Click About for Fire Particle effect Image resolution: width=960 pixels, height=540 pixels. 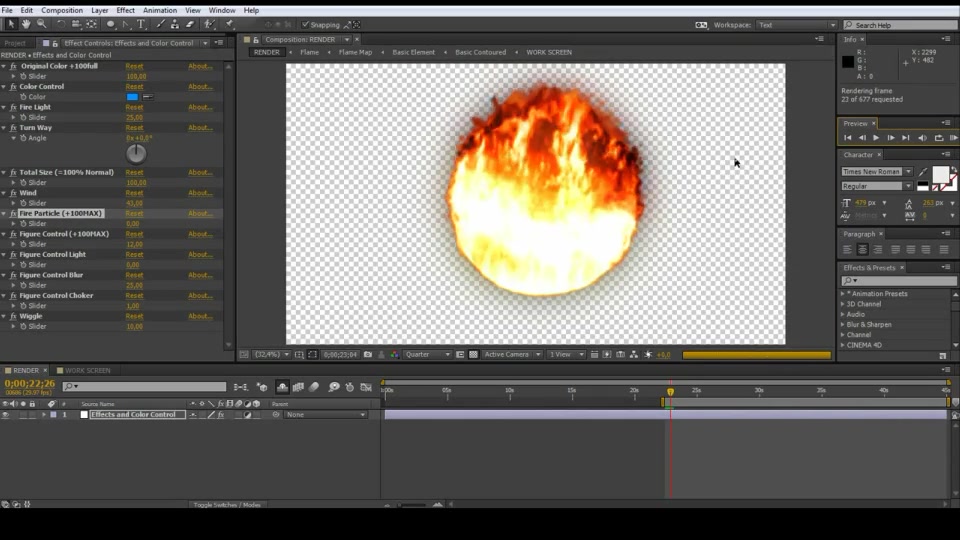pos(200,214)
